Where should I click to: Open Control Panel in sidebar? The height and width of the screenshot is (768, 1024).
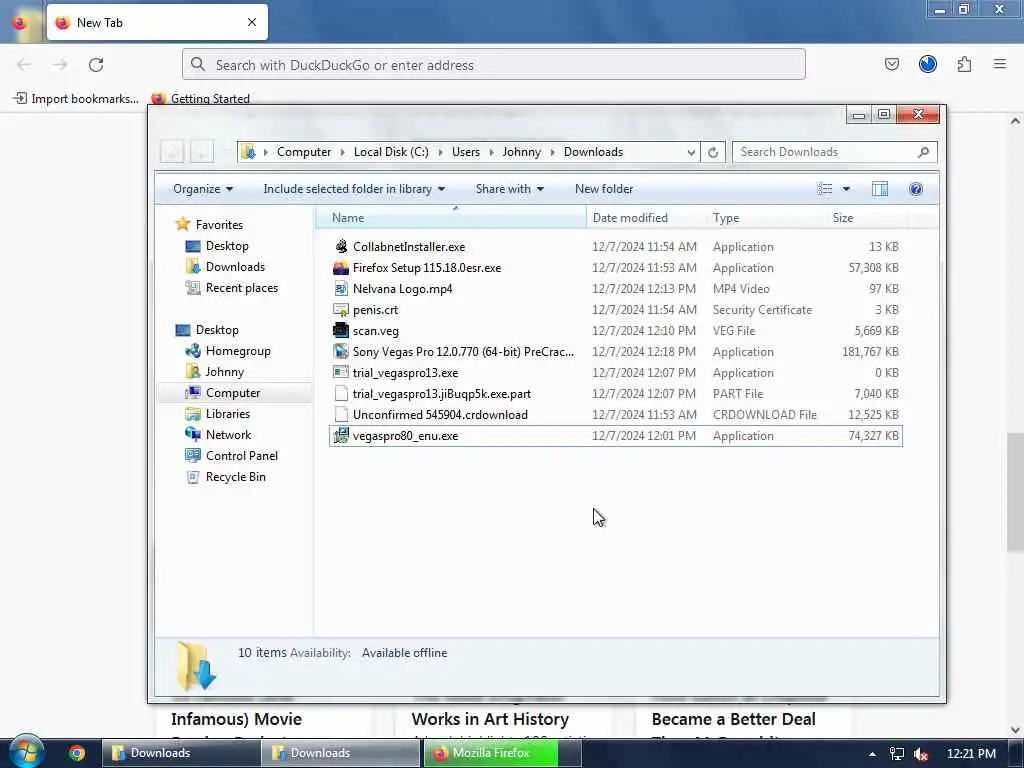point(242,456)
